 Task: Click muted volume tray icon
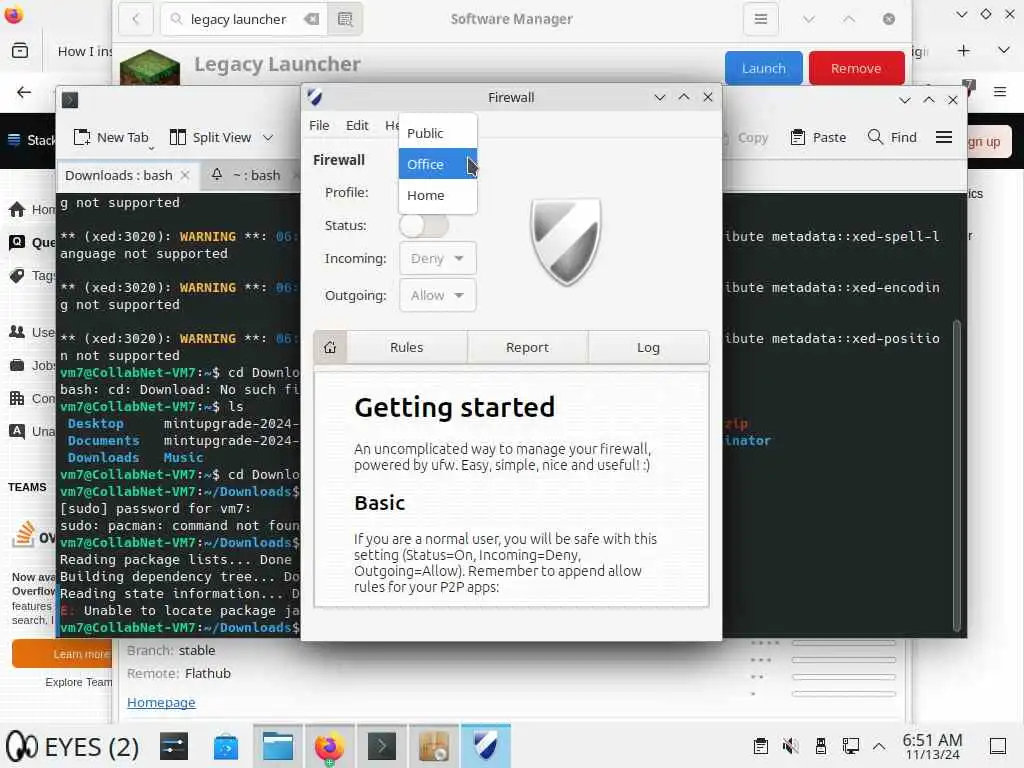pyautogui.click(x=790, y=746)
